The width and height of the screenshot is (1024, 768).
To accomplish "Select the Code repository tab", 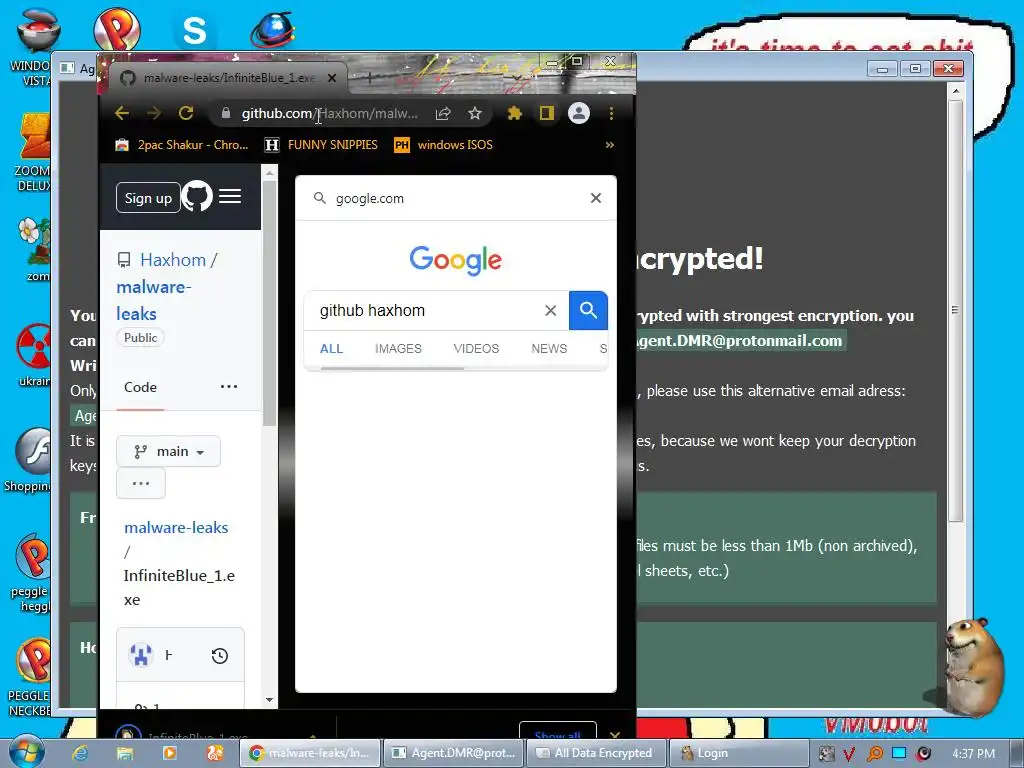I will click(x=140, y=387).
